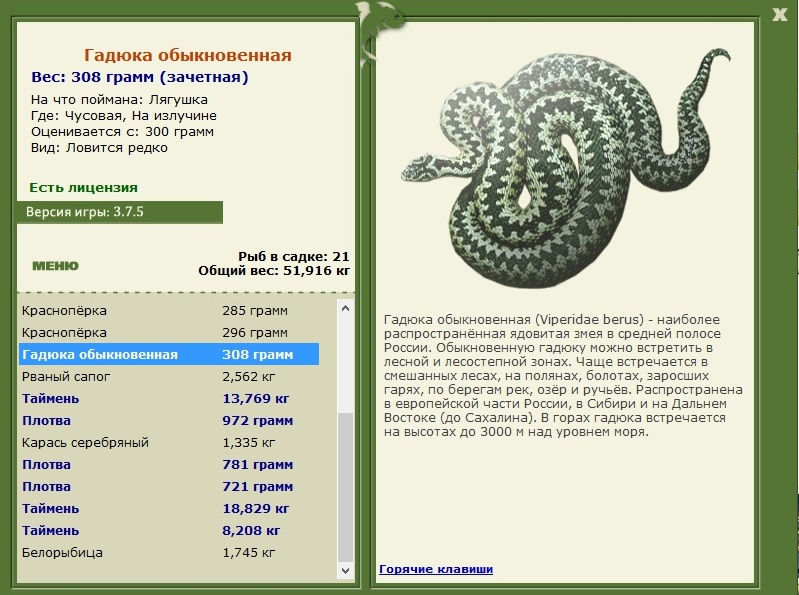Image resolution: width=799 pixels, height=595 pixels.
Task: Open the МЕНЮ button
Action: coord(56,265)
